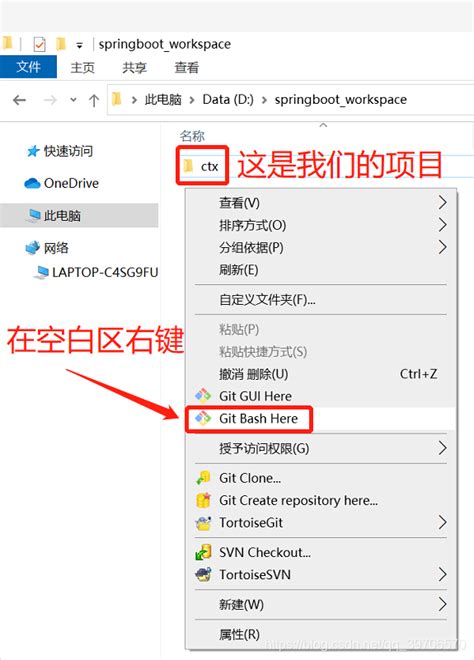Click the TortoiseGit icon
The width and height of the screenshot is (474, 660).
203,523
